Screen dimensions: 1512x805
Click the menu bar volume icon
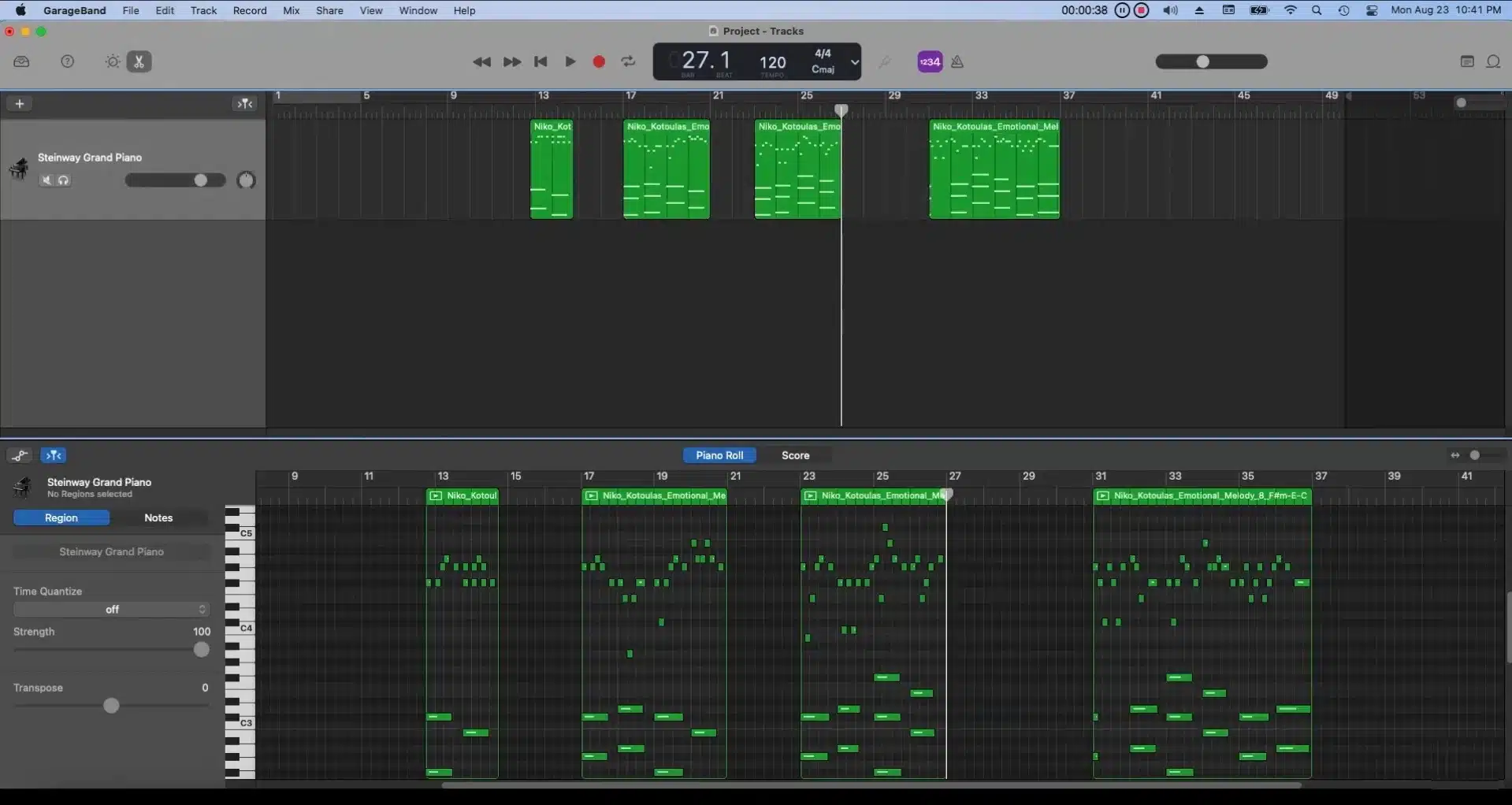pos(1171,10)
